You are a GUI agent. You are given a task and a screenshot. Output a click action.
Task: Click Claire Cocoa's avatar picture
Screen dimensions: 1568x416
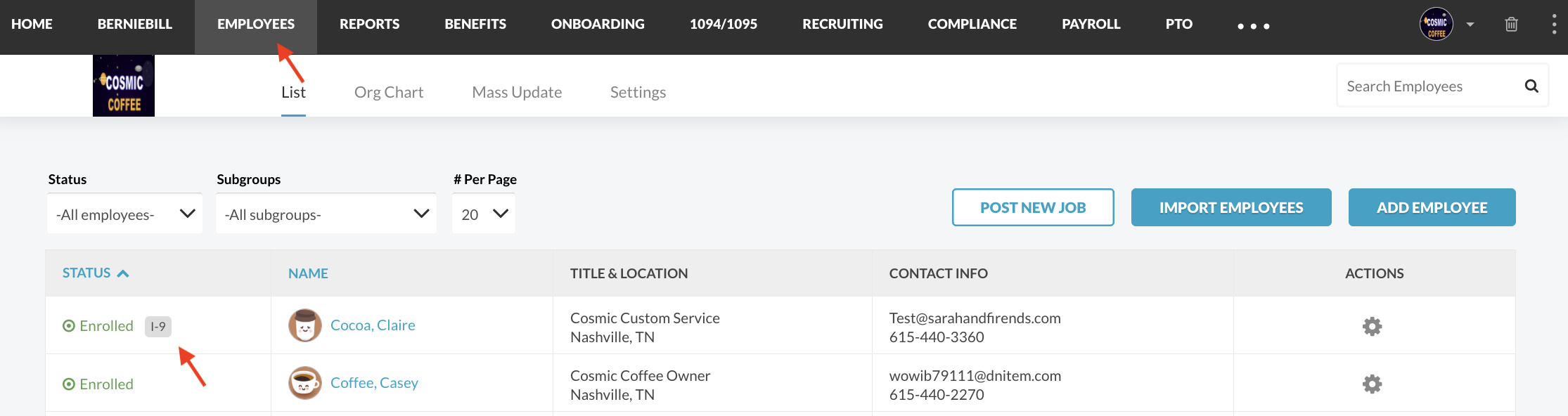pos(305,325)
